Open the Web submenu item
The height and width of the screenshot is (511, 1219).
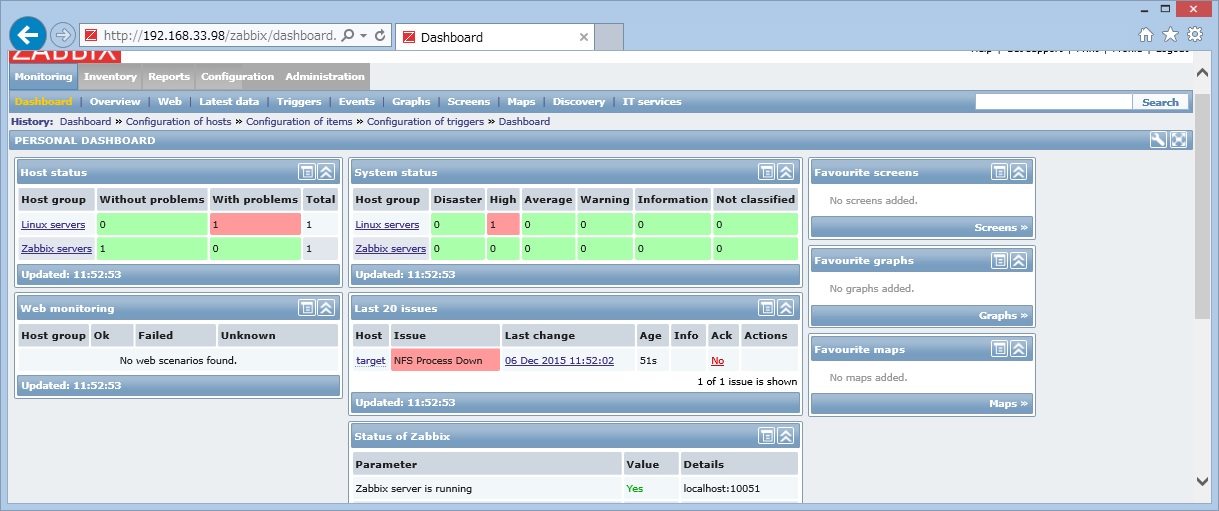170,102
